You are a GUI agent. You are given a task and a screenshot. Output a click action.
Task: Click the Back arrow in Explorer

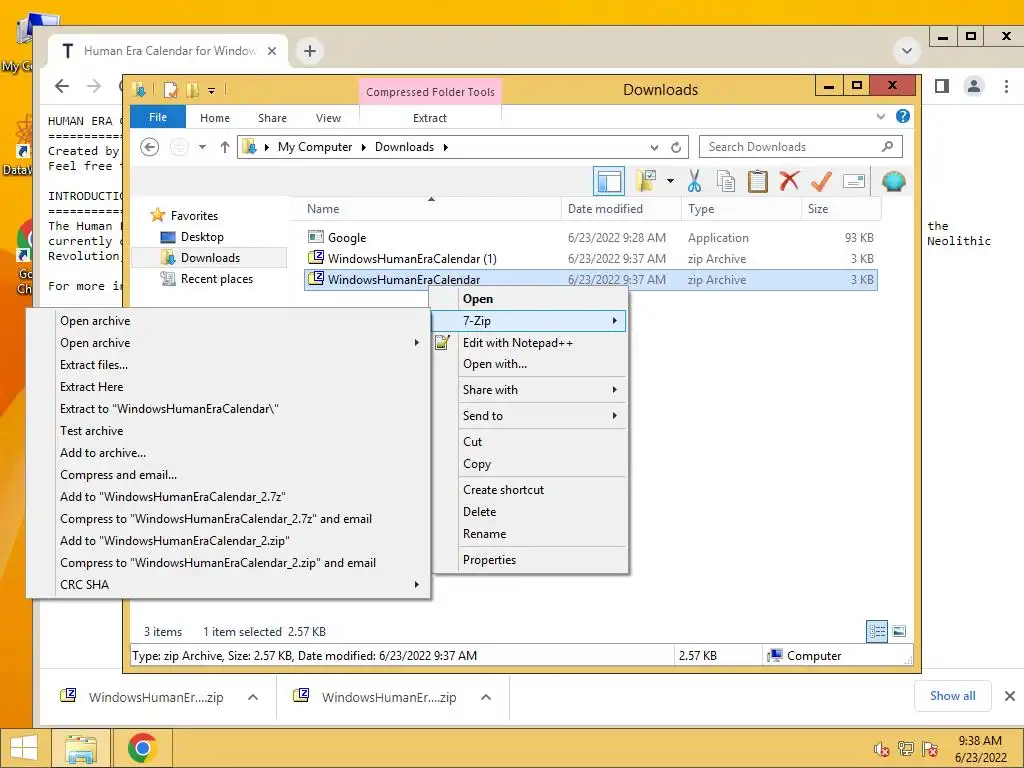[x=150, y=147]
